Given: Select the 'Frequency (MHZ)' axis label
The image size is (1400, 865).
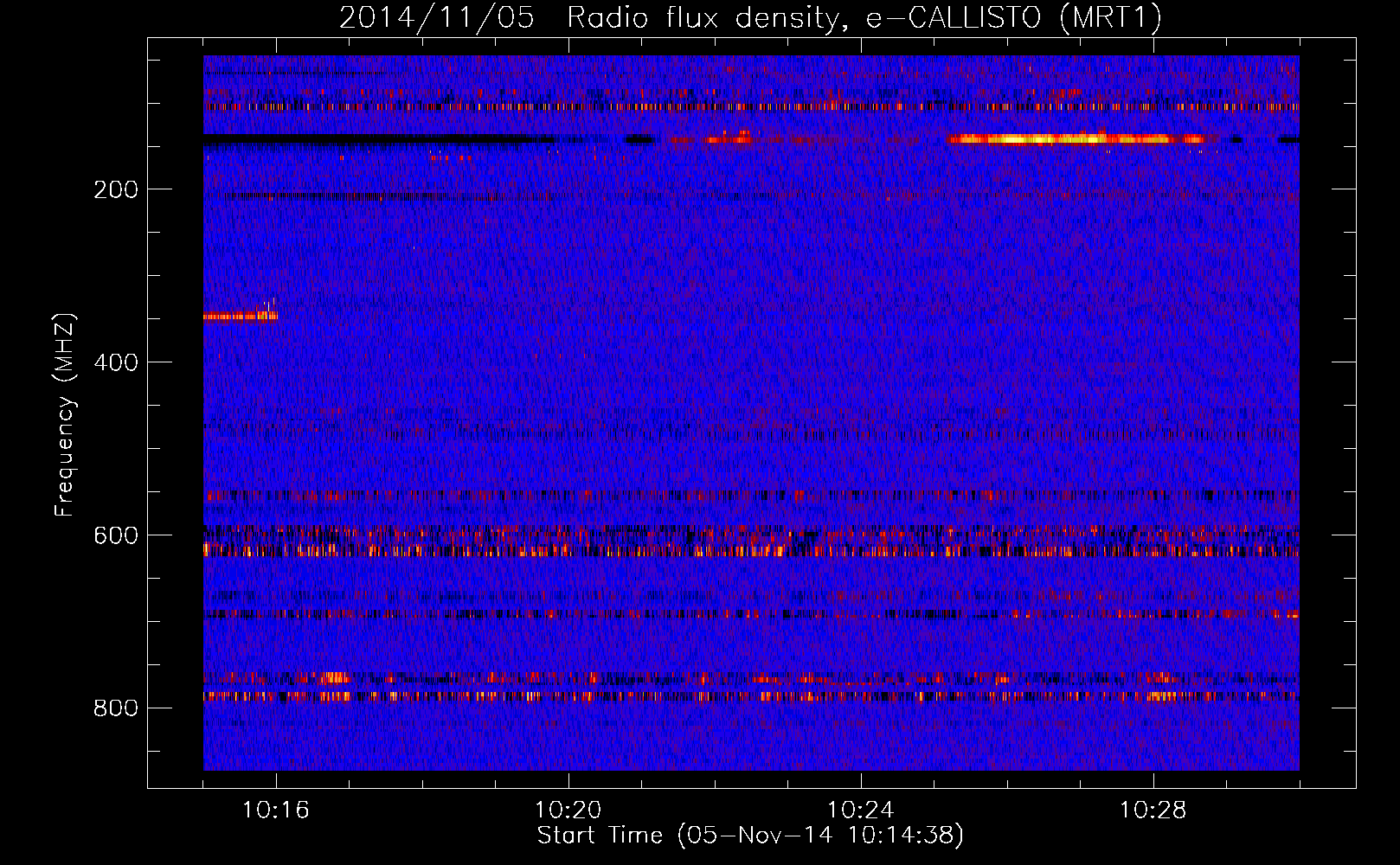Looking at the screenshot, I should 65,414.
